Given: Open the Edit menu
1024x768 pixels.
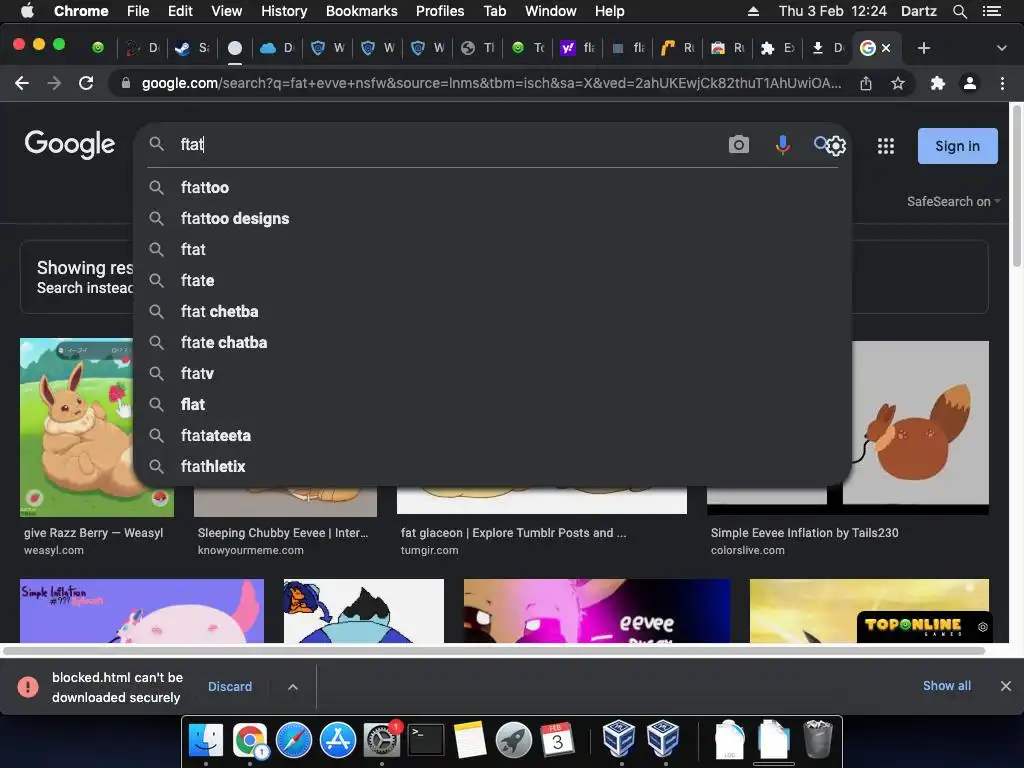Looking at the screenshot, I should pyautogui.click(x=180, y=11).
